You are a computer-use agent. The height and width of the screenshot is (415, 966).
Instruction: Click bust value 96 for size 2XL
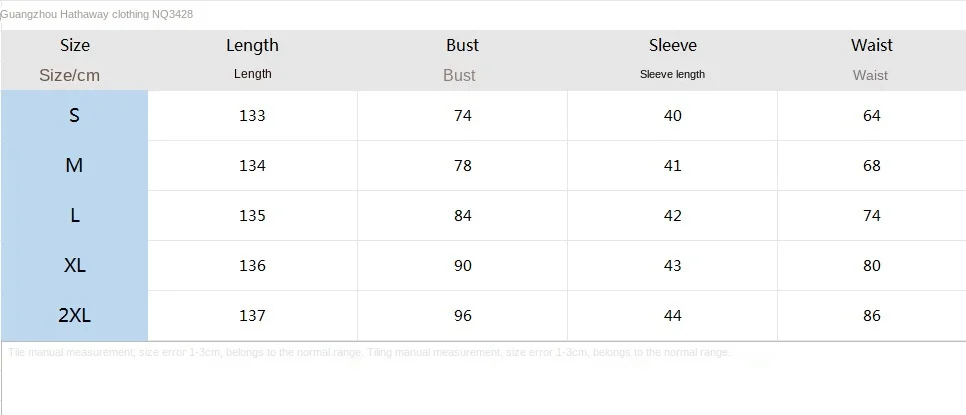pyautogui.click(x=463, y=315)
